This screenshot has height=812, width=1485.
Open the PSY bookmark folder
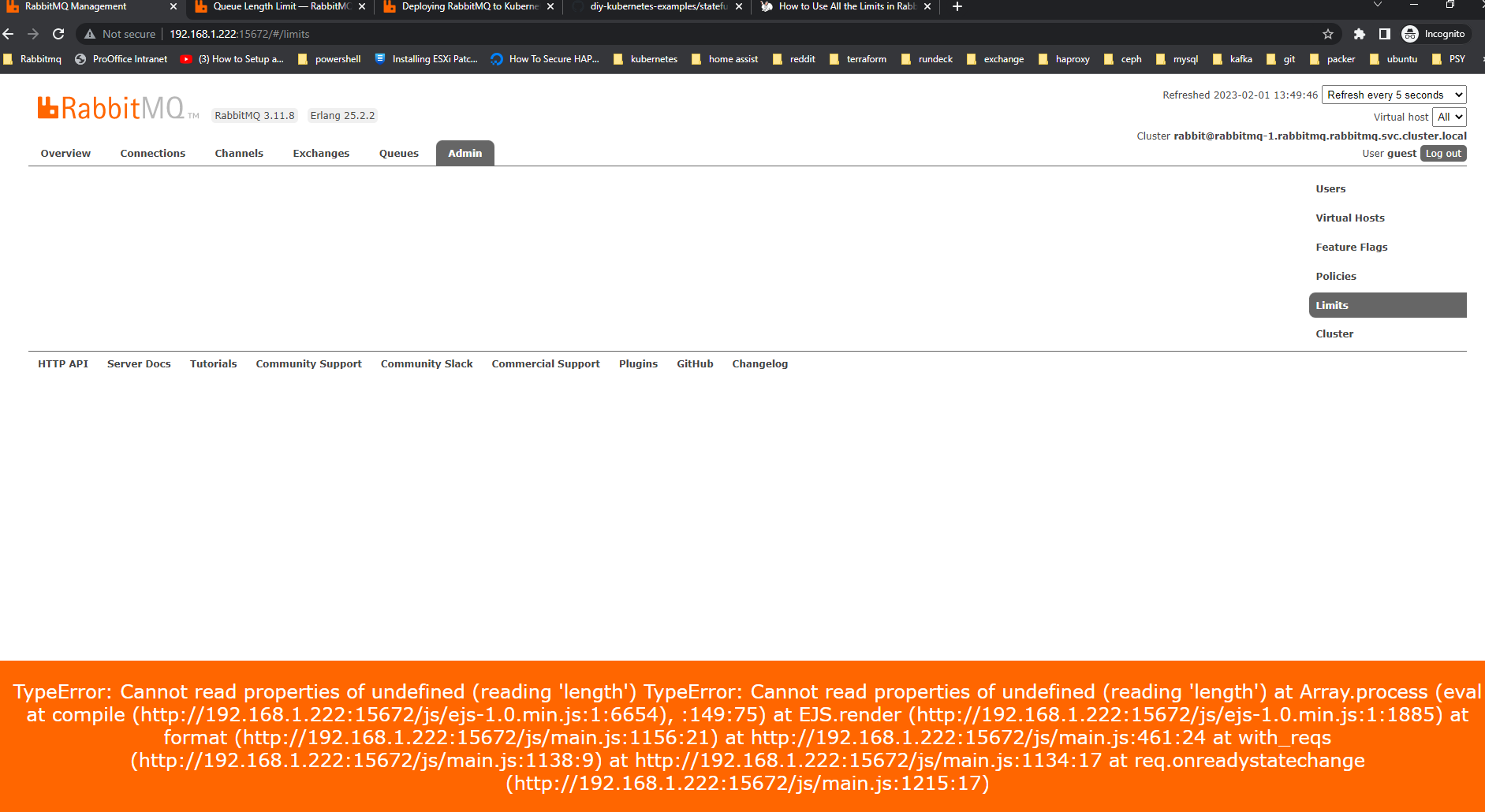[x=1449, y=59]
